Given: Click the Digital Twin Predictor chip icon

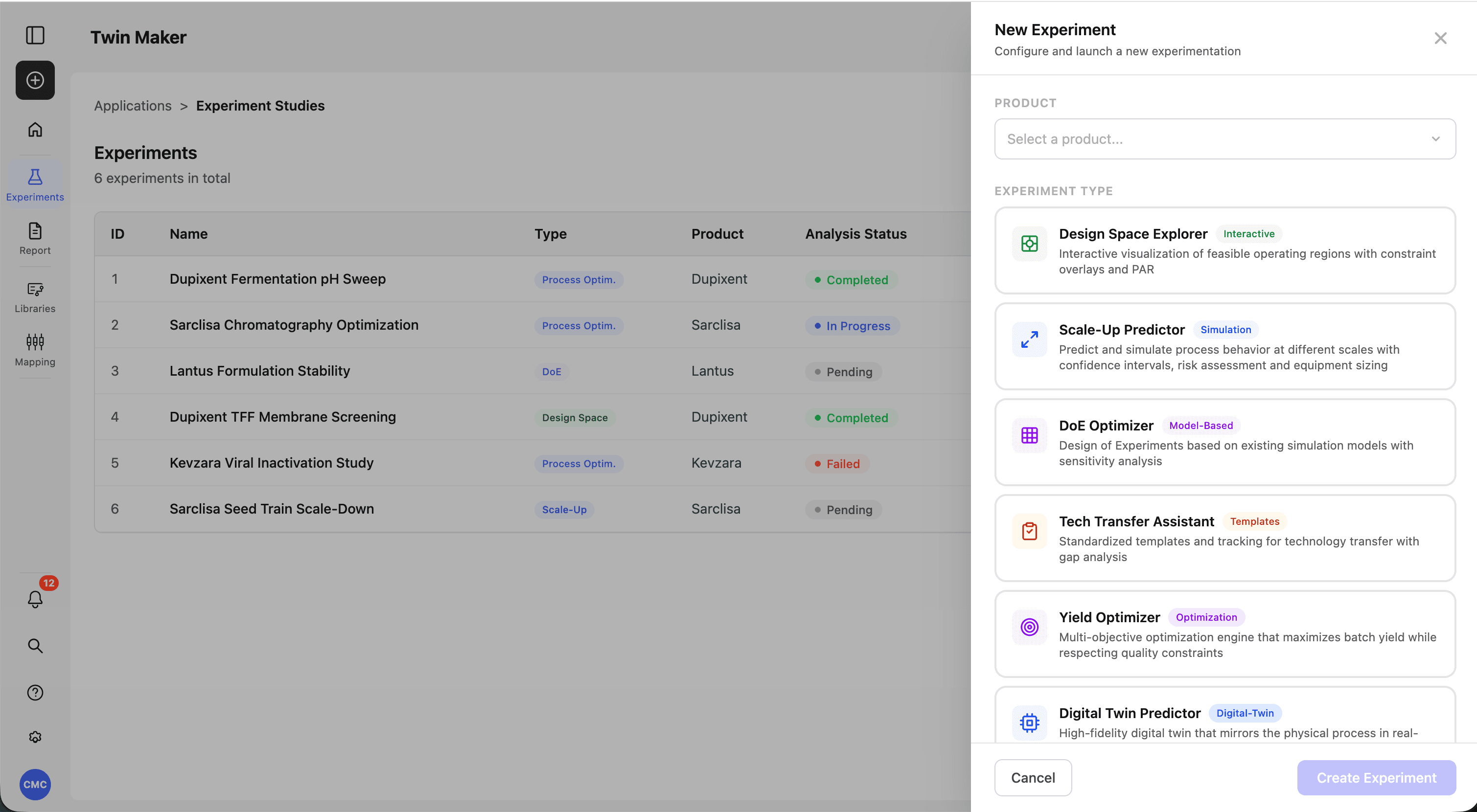Looking at the screenshot, I should [1029, 722].
